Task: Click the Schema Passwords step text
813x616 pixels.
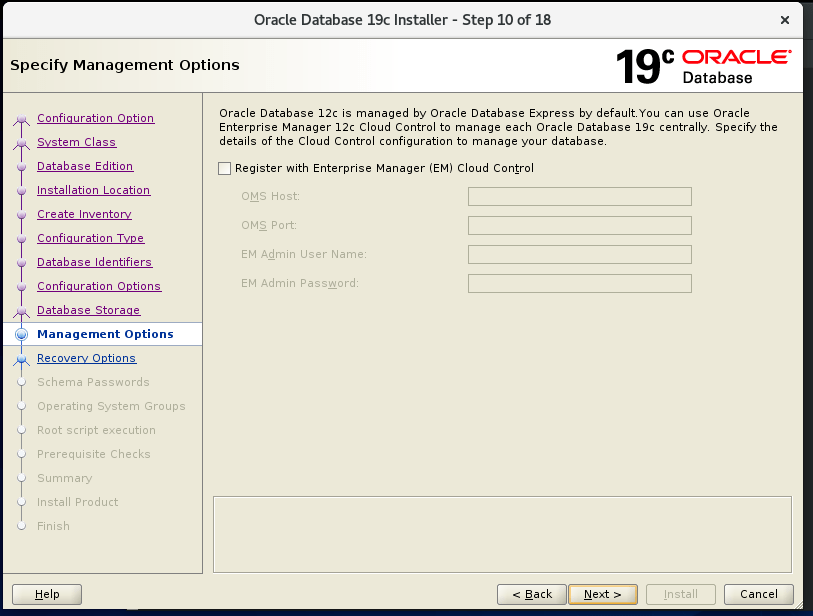Action: coord(93,382)
